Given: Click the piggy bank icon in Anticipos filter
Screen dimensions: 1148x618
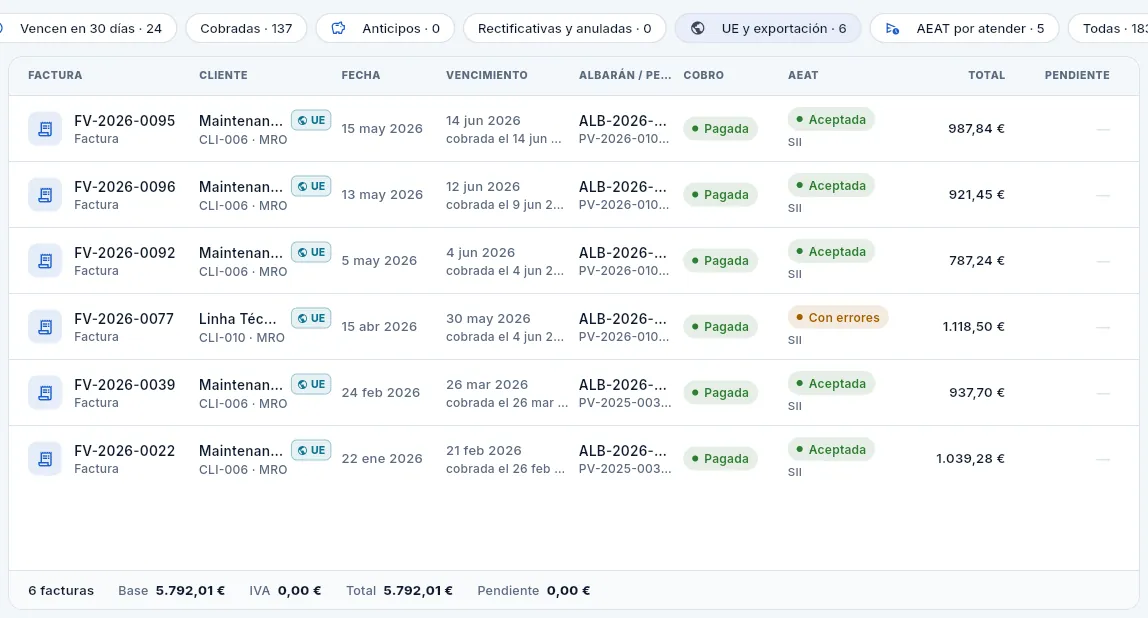Looking at the screenshot, I should (x=338, y=29).
